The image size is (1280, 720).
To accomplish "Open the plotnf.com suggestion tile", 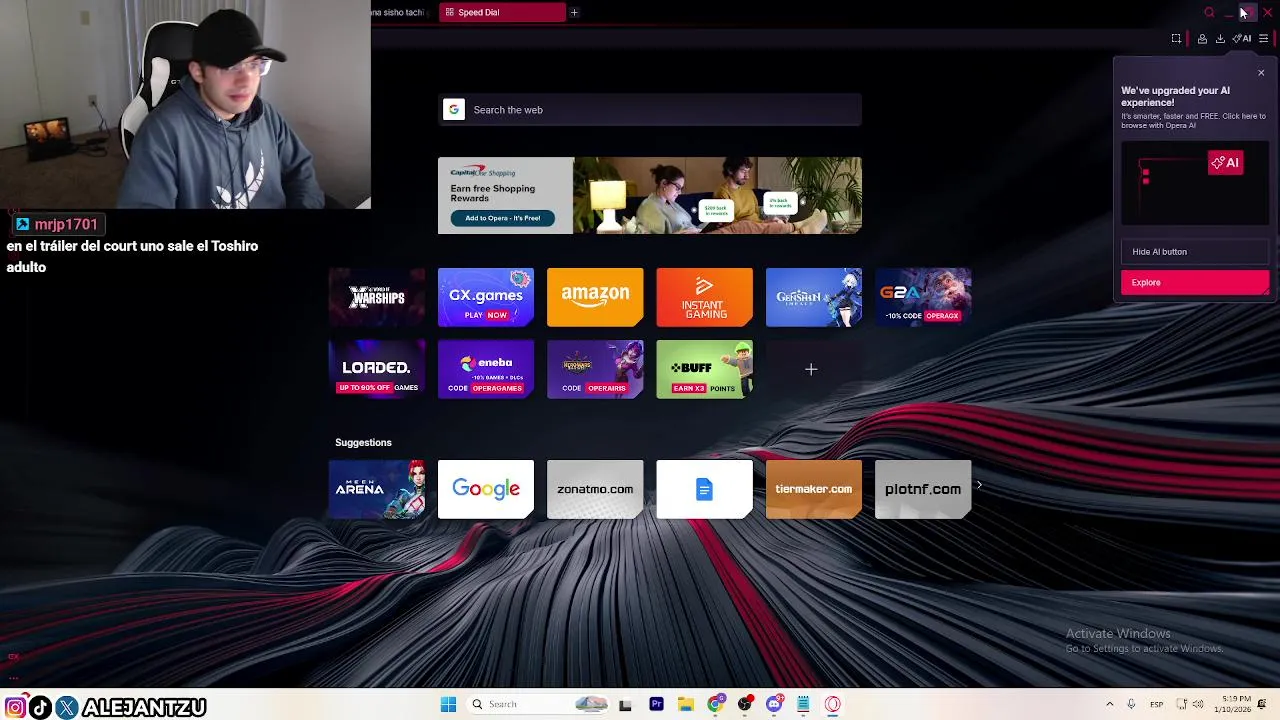I will point(923,489).
